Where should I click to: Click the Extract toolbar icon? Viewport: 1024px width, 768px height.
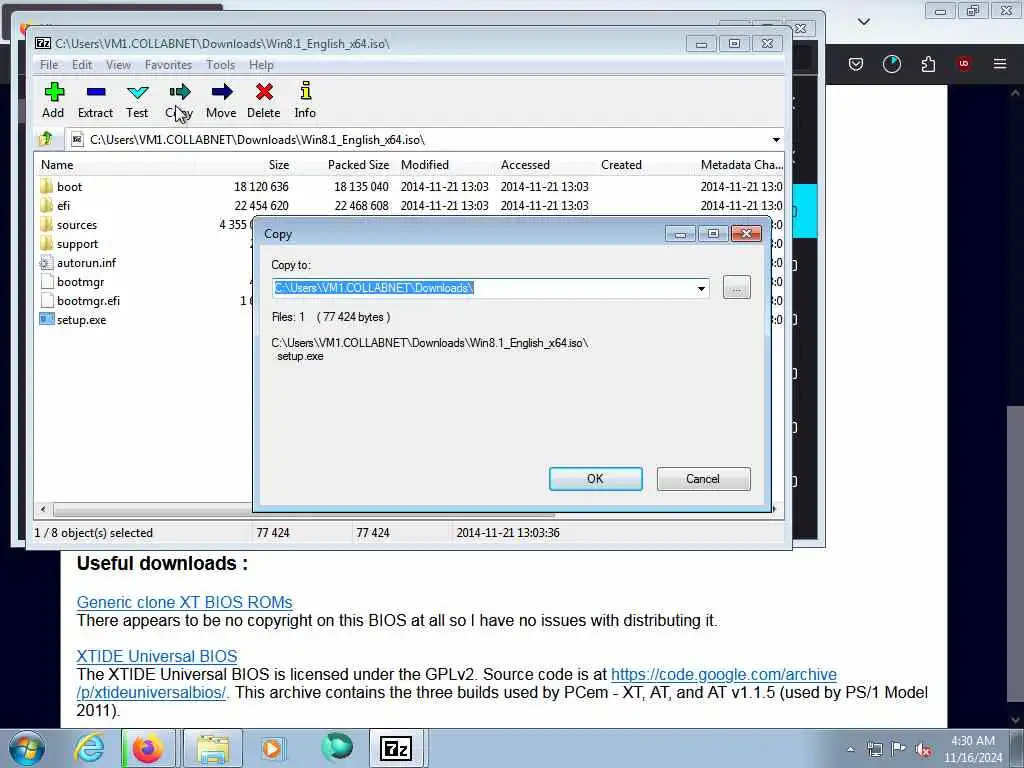click(x=95, y=92)
